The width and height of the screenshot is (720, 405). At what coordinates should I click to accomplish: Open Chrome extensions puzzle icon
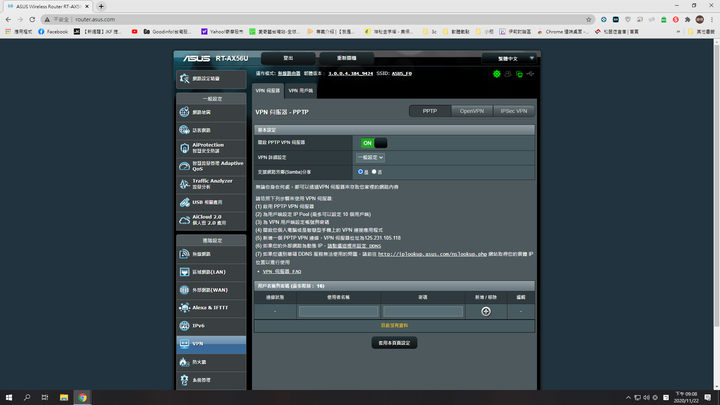click(x=687, y=19)
